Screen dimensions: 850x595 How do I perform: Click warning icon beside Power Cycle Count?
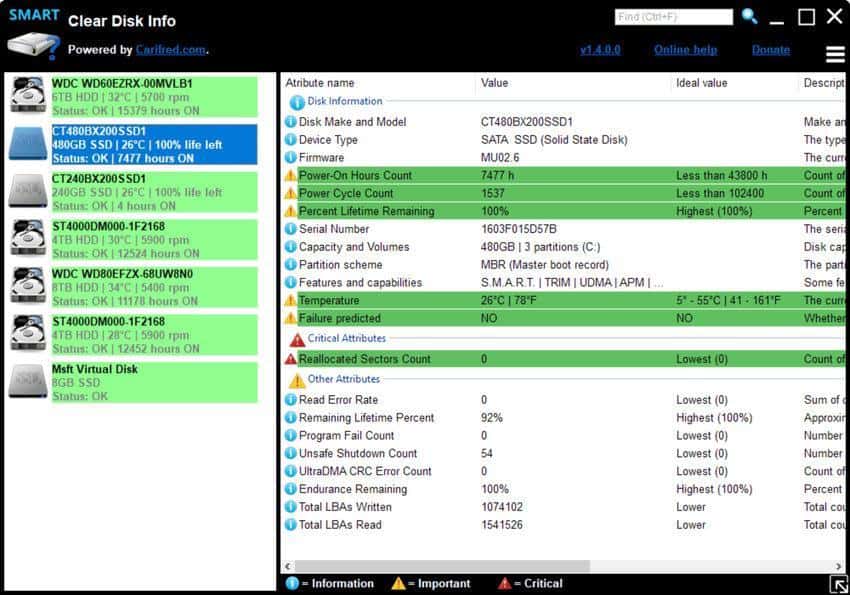(x=291, y=193)
